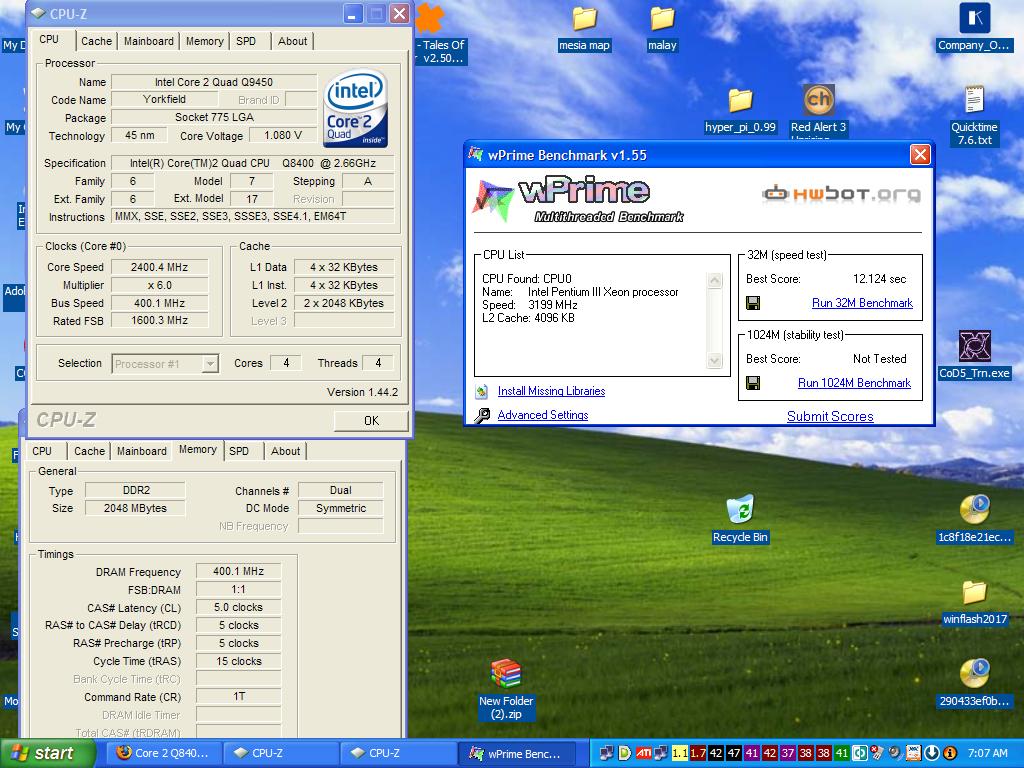Click the hwbot.org logo in wPrime
This screenshot has width=1024, height=768.
[x=842, y=194]
